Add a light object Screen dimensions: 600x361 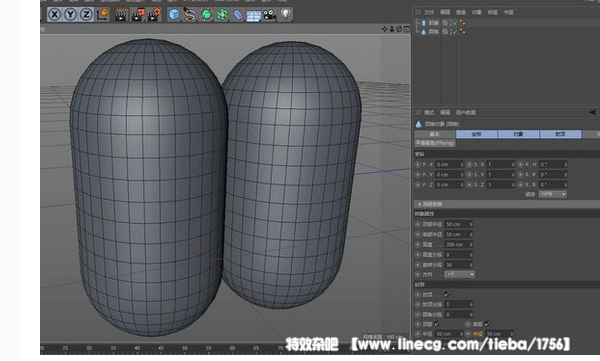[286, 15]
